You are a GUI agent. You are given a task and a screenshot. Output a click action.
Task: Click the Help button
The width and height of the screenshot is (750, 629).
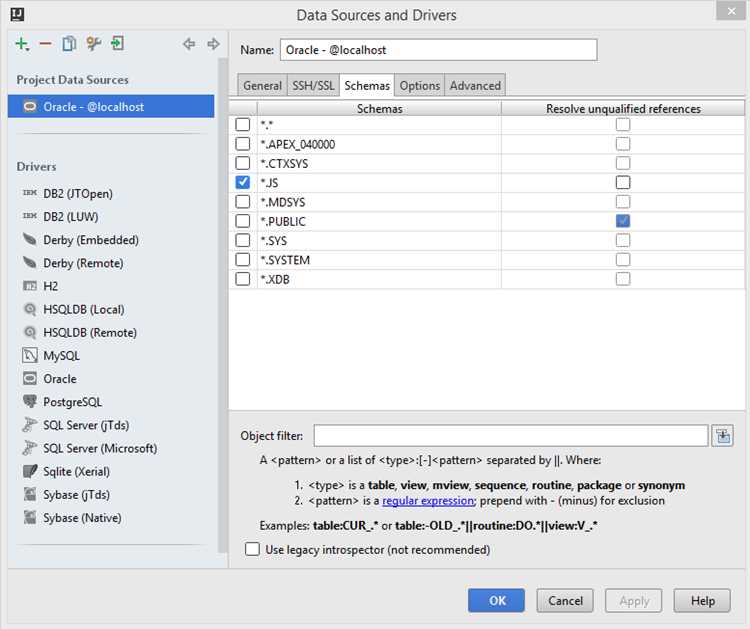tap(702, 601)
